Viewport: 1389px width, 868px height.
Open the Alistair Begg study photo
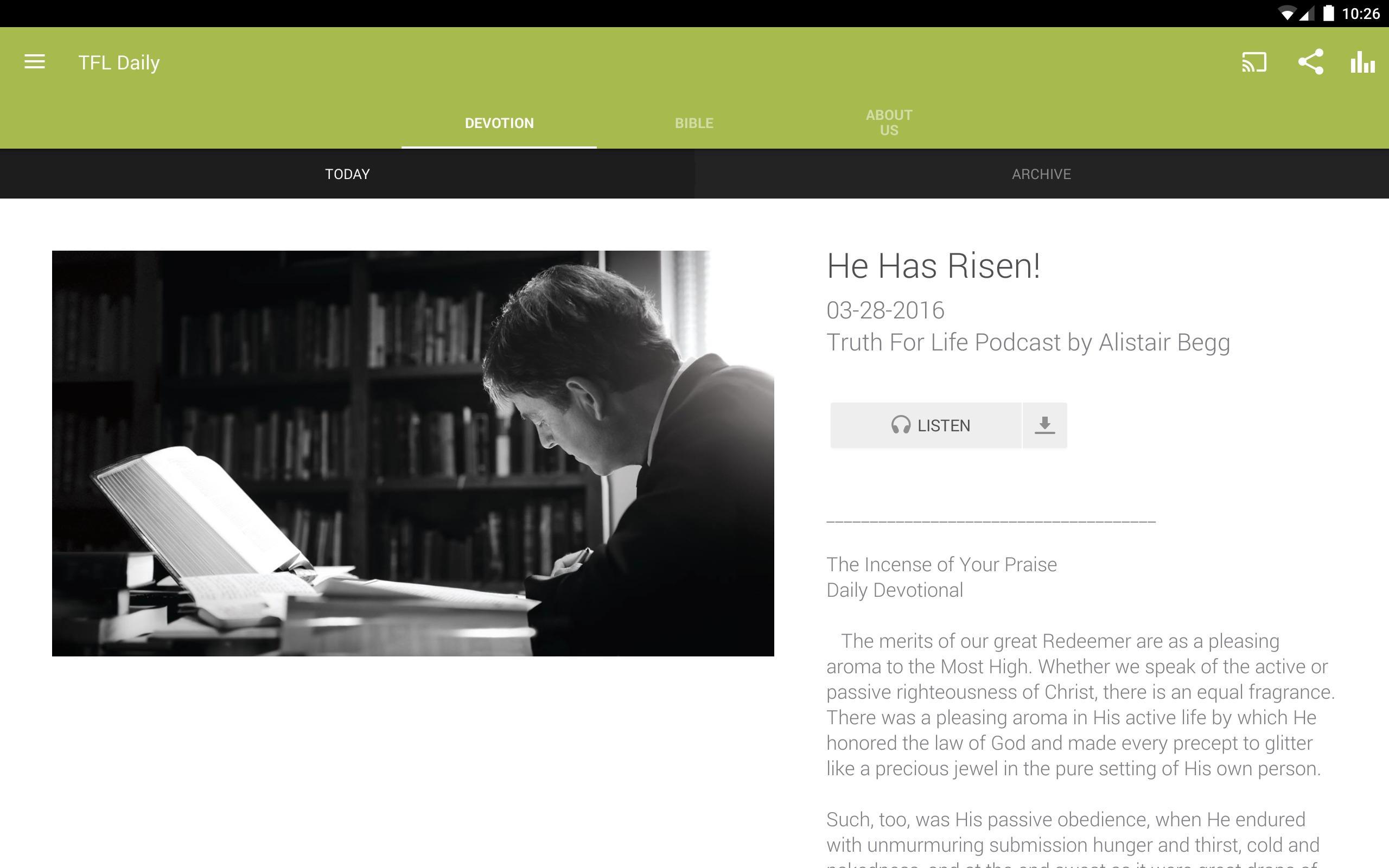pyautogui.click(x=413, y=454)
